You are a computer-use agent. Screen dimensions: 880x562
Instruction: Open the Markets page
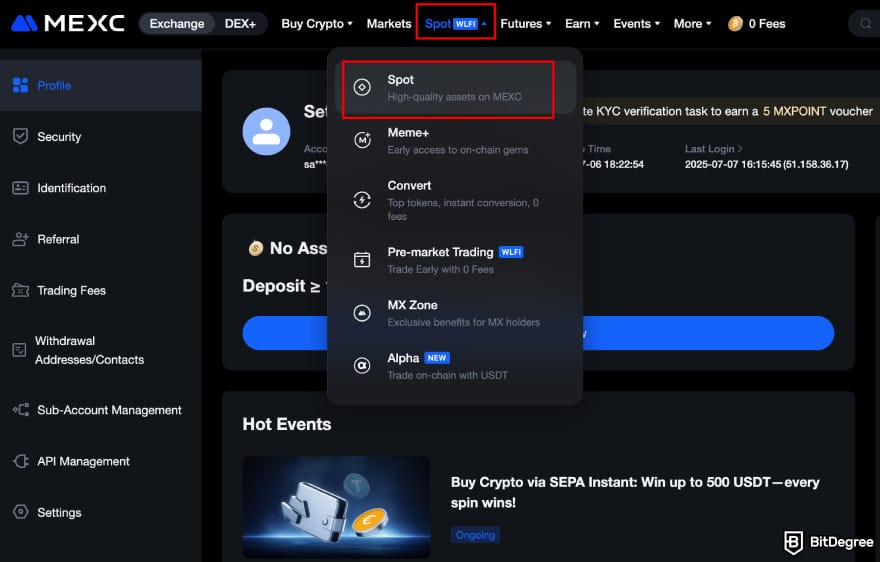389,24
